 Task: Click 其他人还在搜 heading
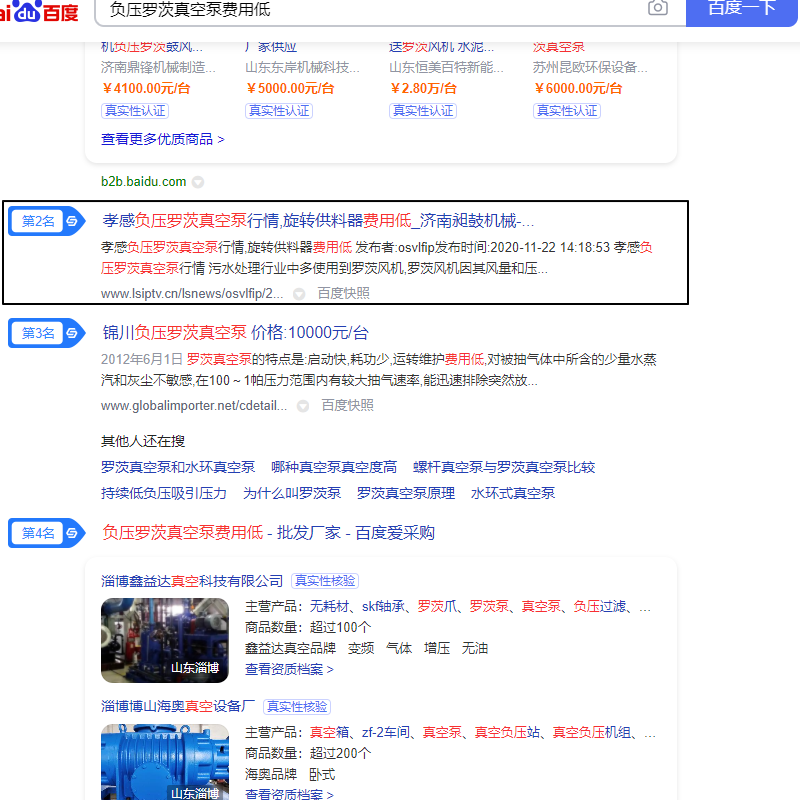click(143, 441)
